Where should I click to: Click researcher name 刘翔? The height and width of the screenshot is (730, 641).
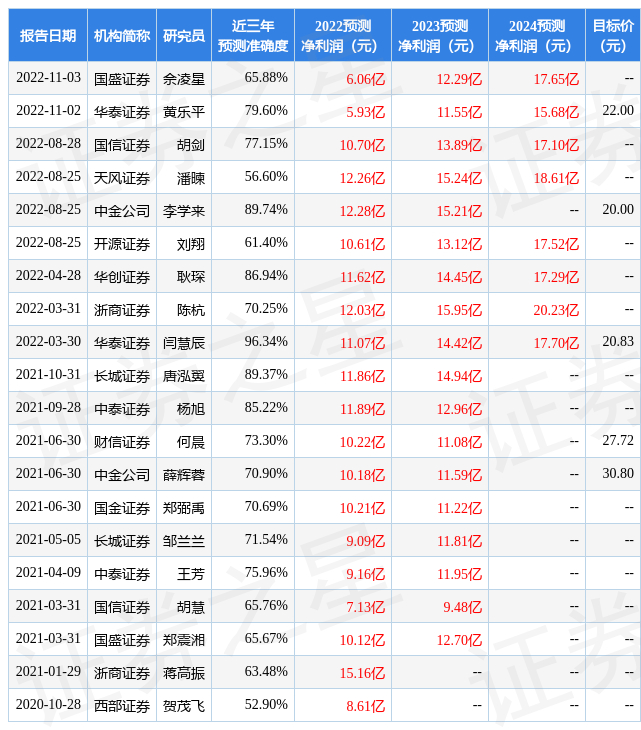191,244
